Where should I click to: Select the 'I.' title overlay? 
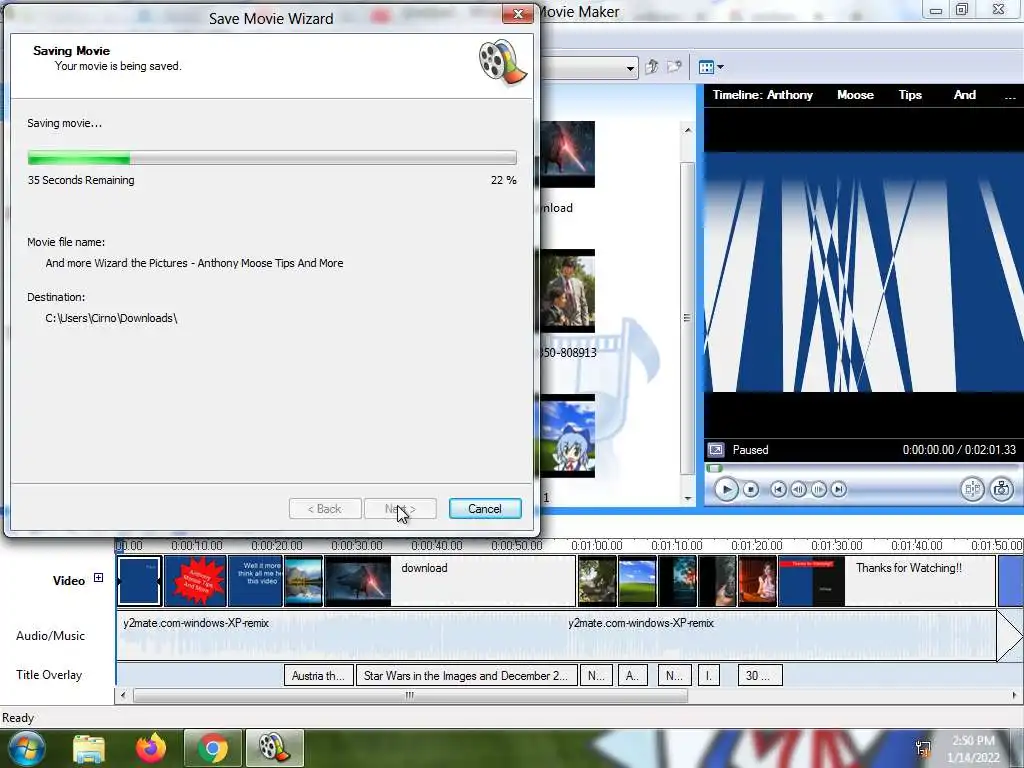pyautogui.click(x=709, y=675)
